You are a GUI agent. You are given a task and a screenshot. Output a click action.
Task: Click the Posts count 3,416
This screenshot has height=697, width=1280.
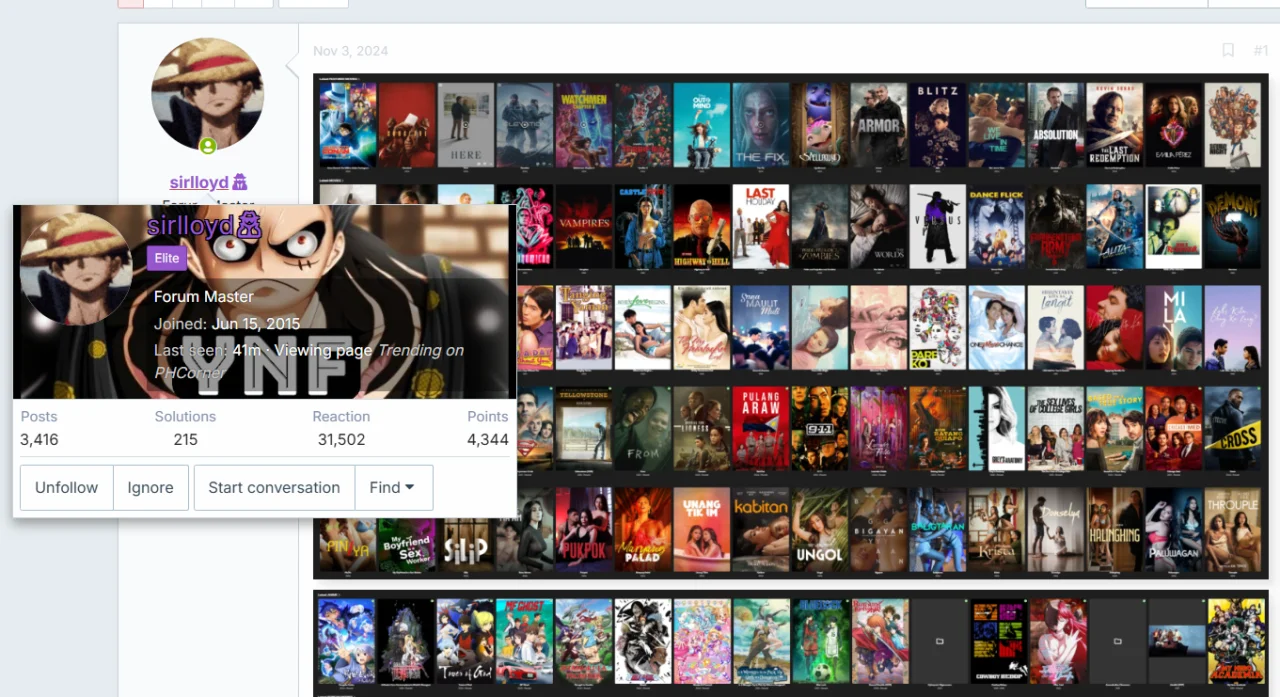[x=39, y=439]
